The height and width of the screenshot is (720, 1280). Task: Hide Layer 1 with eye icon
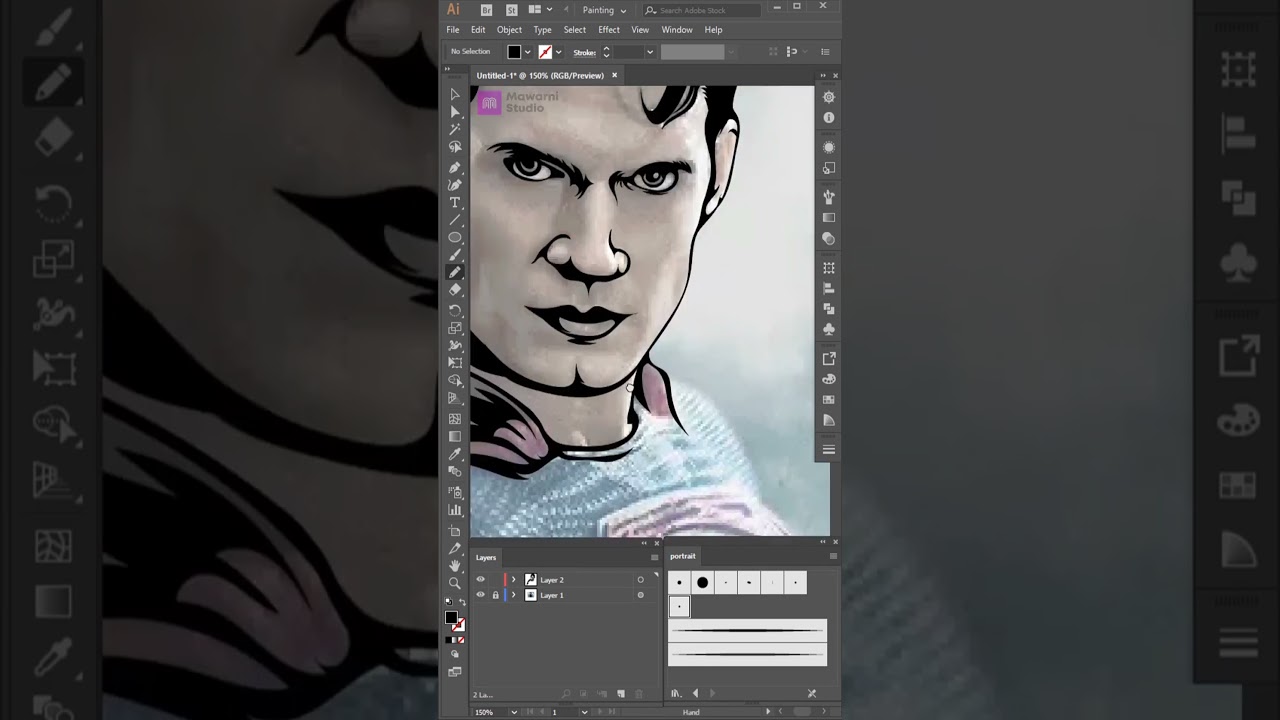pyautogui.click(x=480, y=595)
